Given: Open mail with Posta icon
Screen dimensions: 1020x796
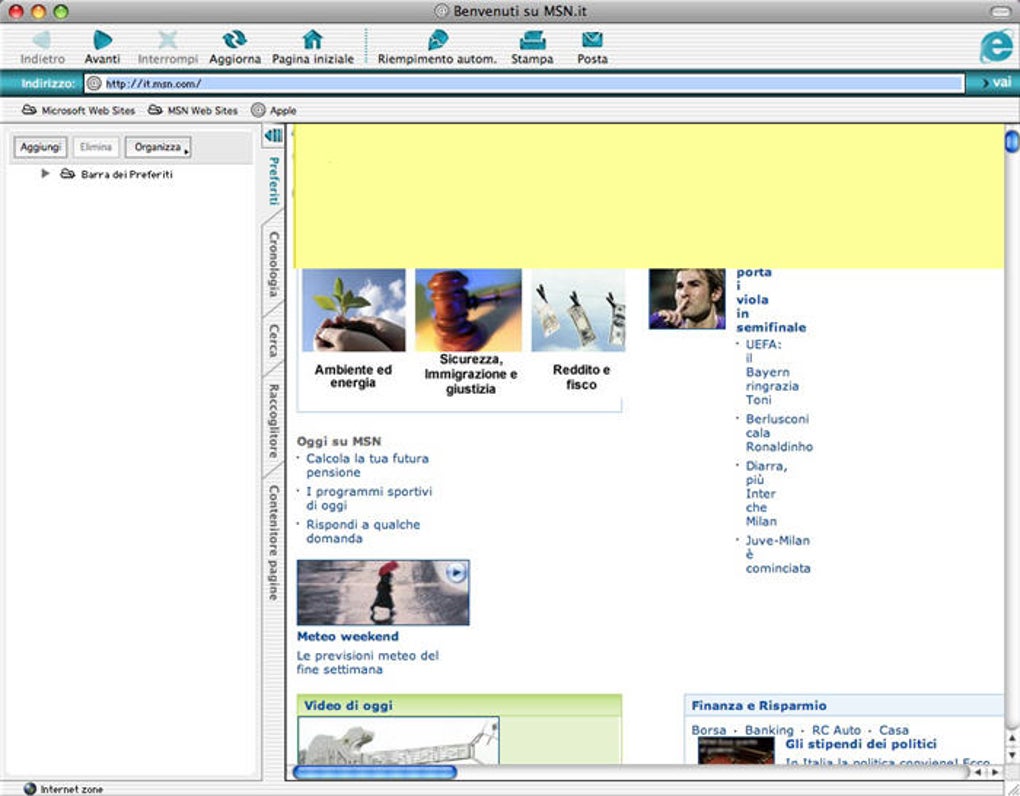Looking at the screenshot, I should 592,40.
